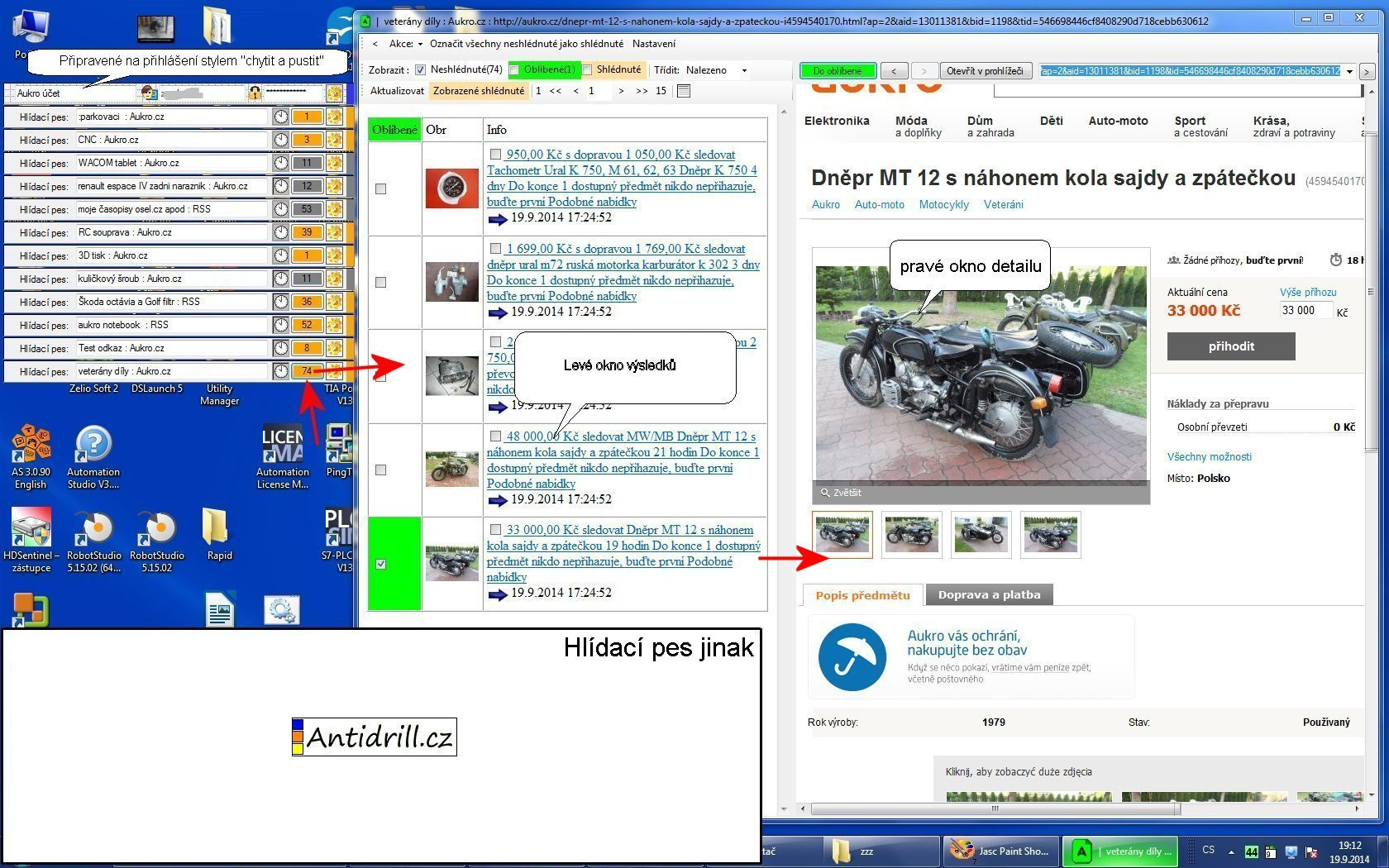
Task: Switch to the Popis předmětu tab
Action: (x=862, y=595)
